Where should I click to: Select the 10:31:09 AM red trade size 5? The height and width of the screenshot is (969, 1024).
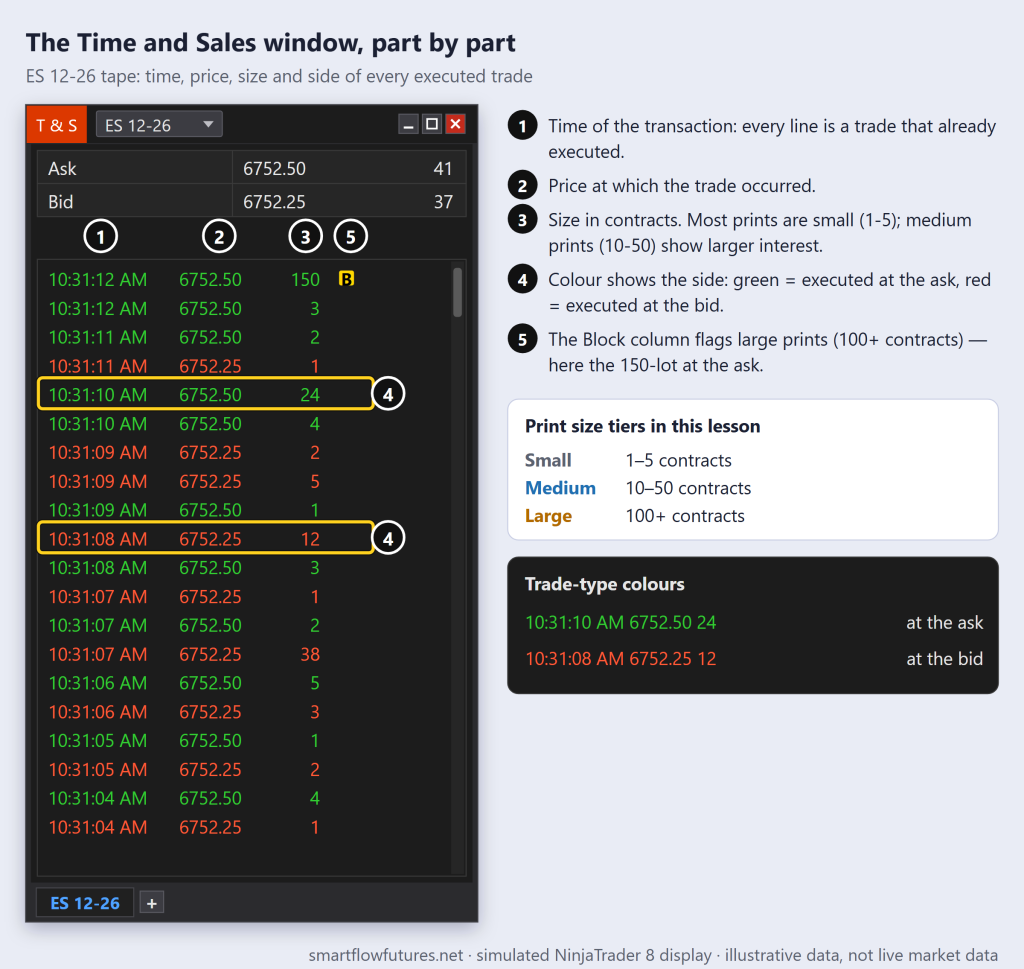tap(244, 481)
